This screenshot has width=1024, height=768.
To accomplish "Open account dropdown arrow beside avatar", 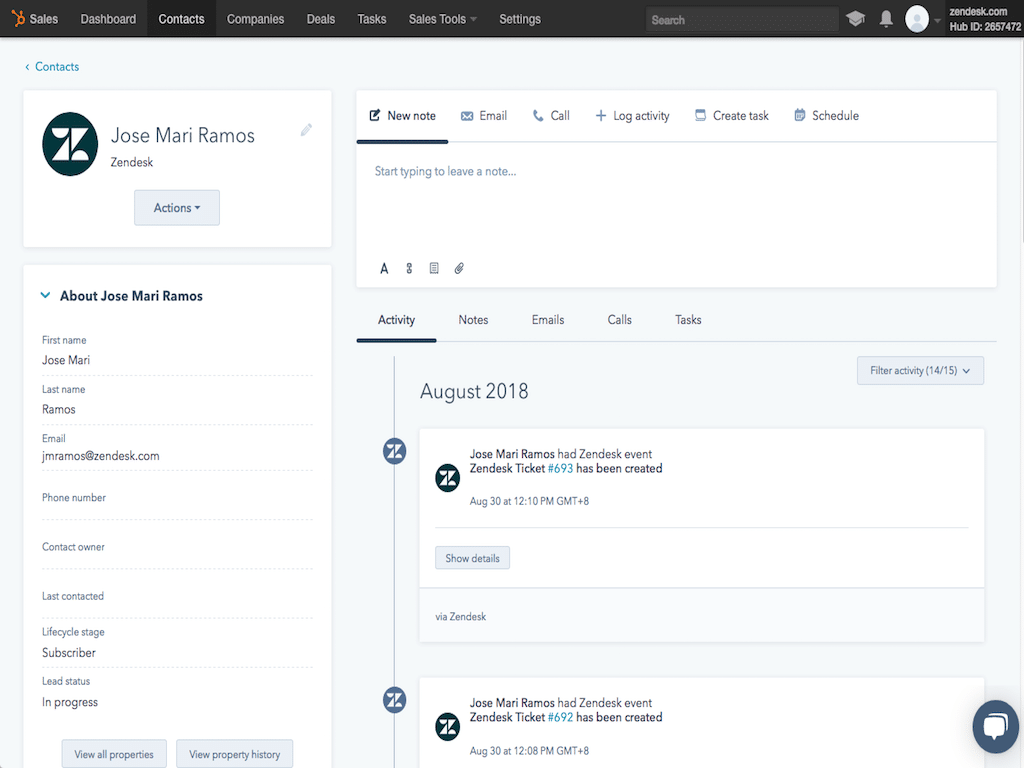I will tap(937, 20).
